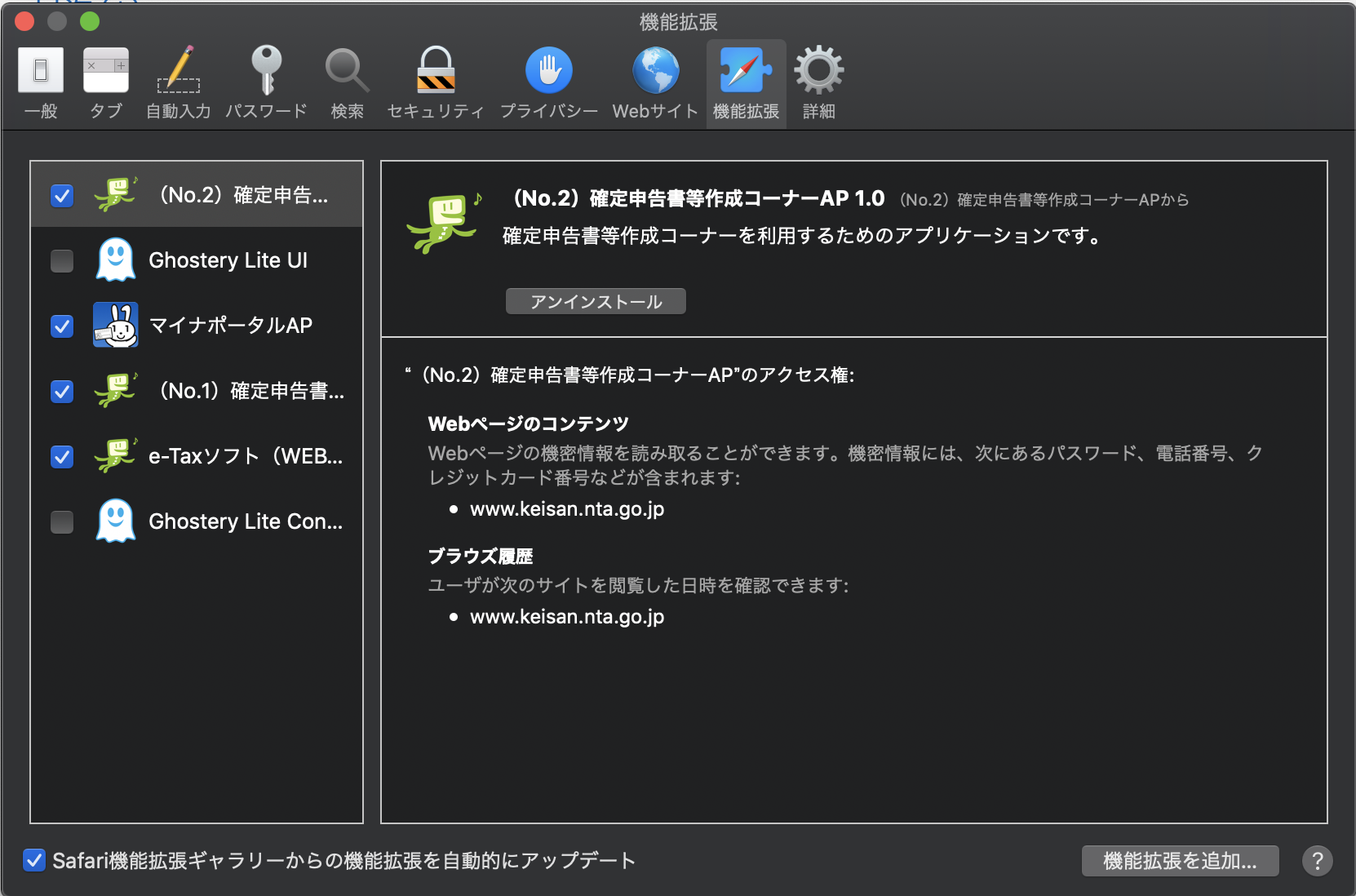Open the セキュリティ padlock icon

(436, 70)
